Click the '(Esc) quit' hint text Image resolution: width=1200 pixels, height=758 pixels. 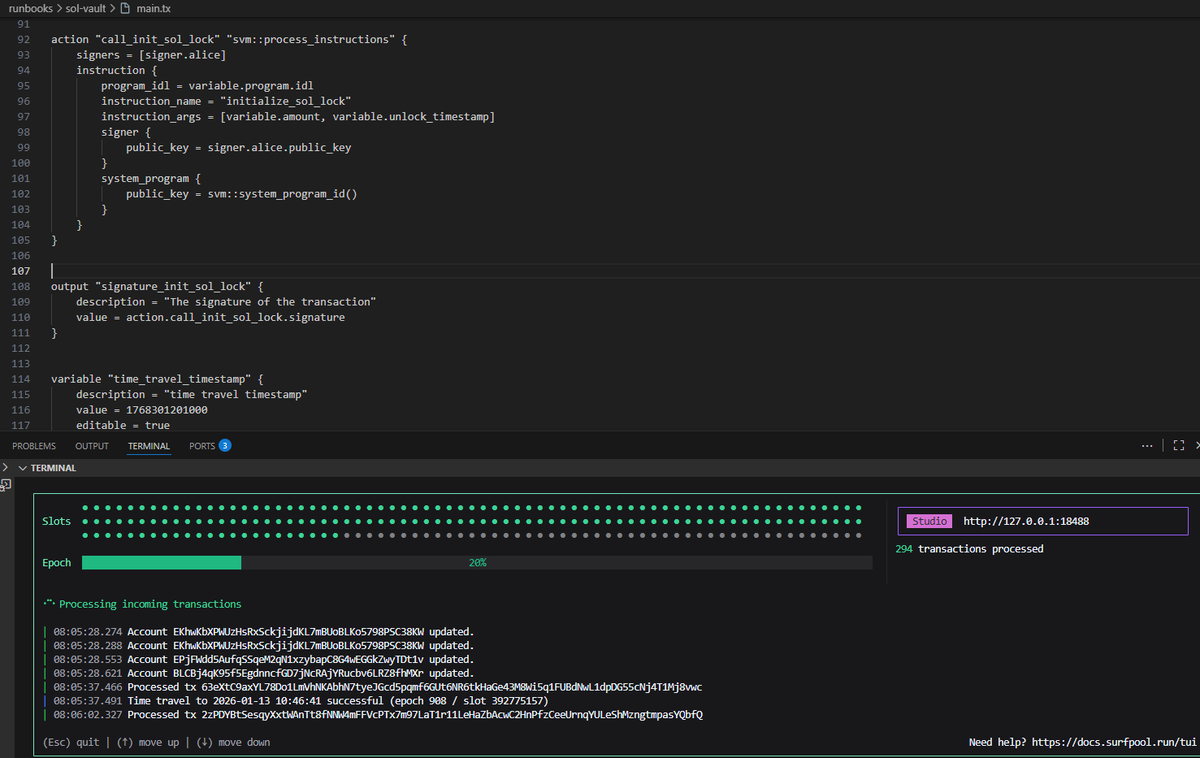tap(72, 742)
